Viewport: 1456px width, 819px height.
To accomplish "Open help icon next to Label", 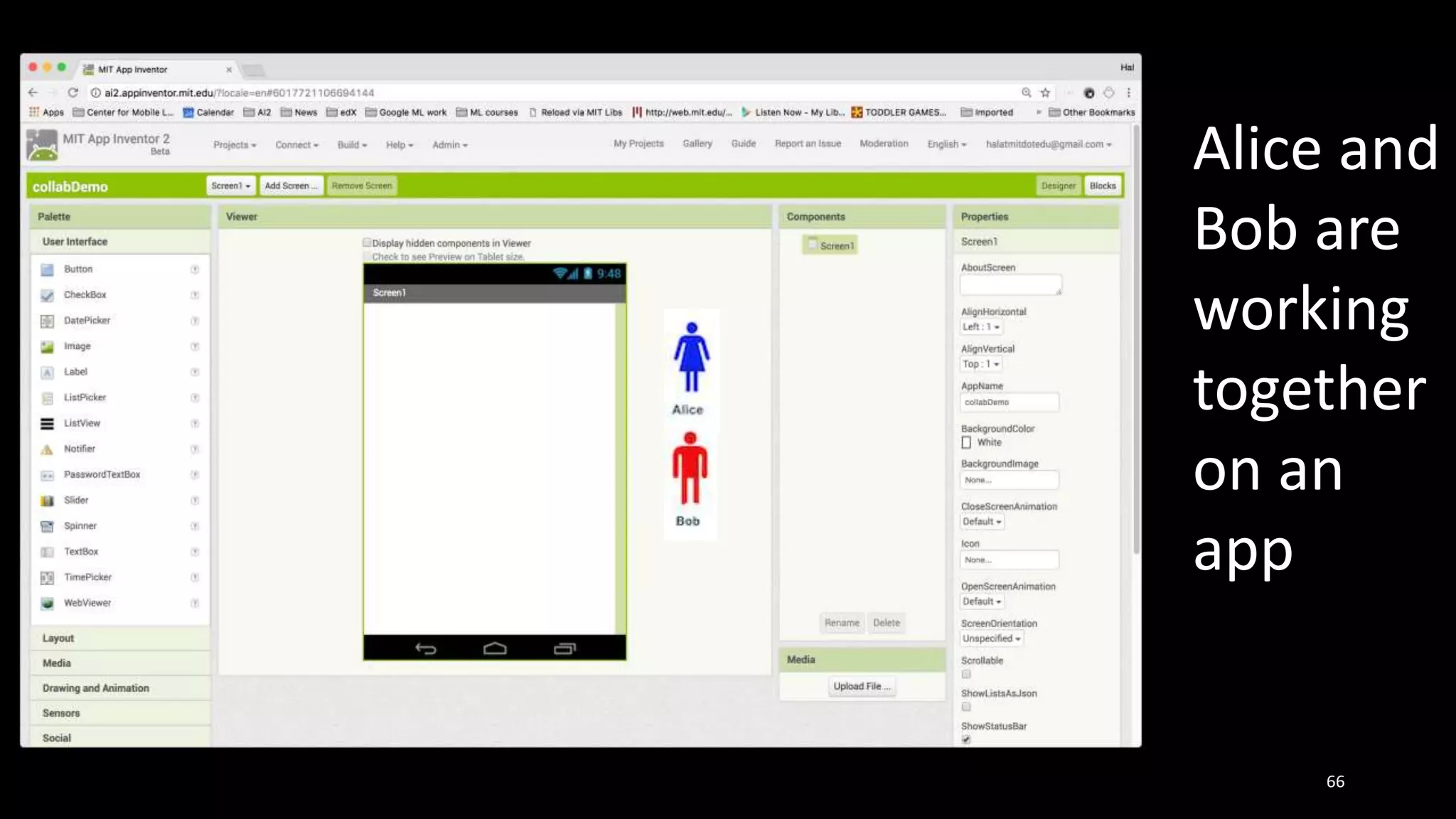I will pyautogui.click(x=195, y=372).
